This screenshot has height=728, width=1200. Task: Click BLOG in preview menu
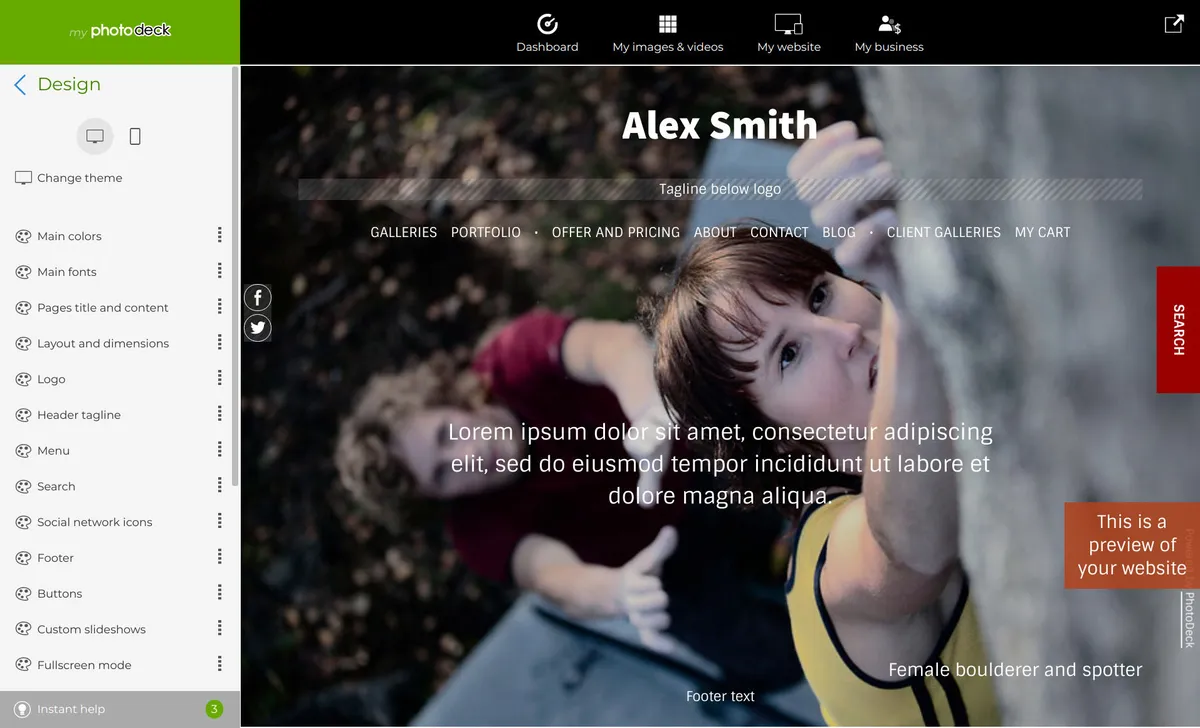(x=839, y=232)
